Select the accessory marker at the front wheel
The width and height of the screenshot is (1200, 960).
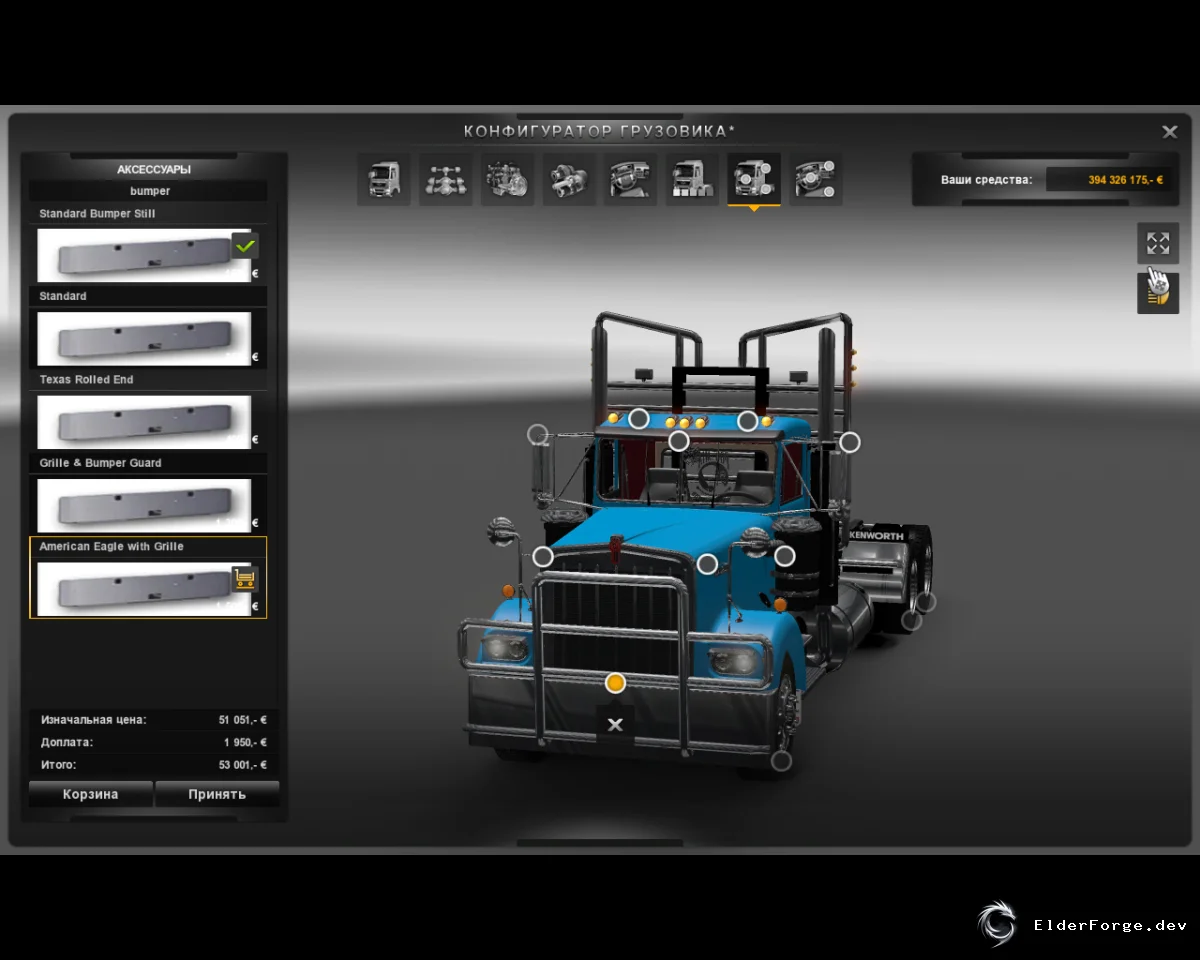[x=782, y=761]
